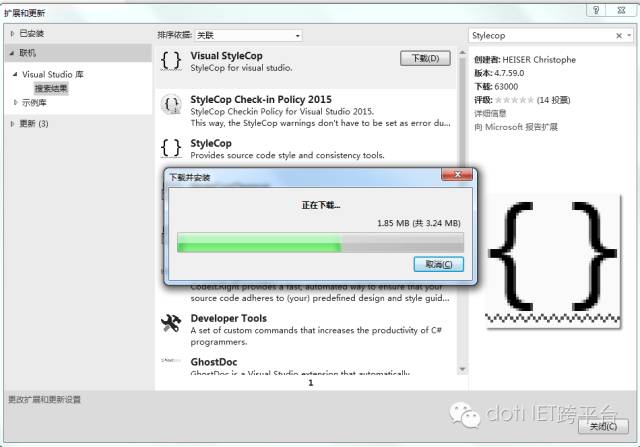Viewport: 640px width, 447px height.
Task: Select the Visual StyleCop result title
Action: click(227, 56)
